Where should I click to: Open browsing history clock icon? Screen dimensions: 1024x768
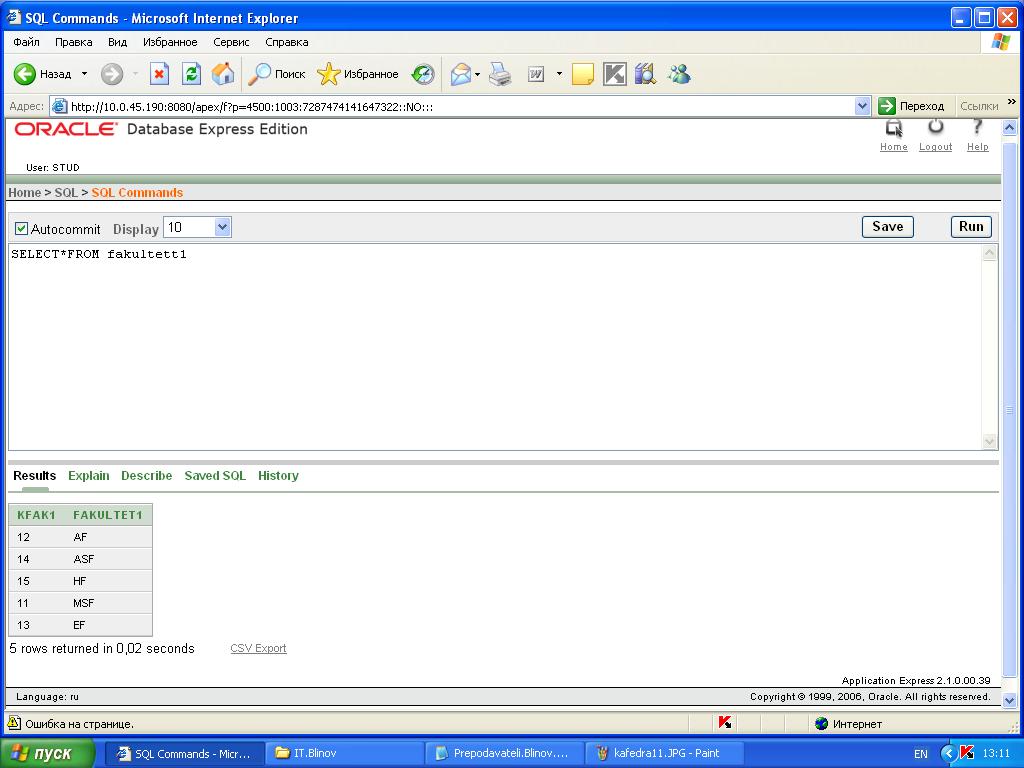423,74
